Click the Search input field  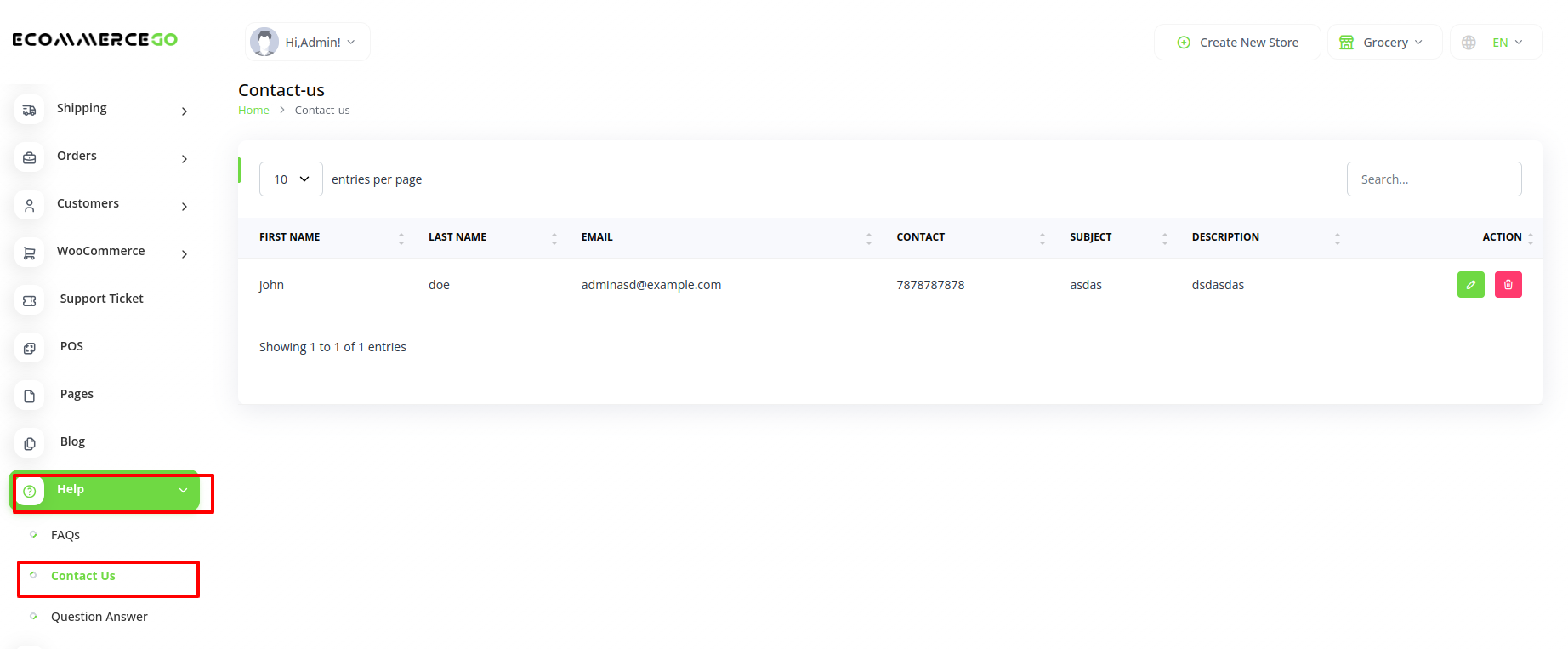tap(1434, 179)
